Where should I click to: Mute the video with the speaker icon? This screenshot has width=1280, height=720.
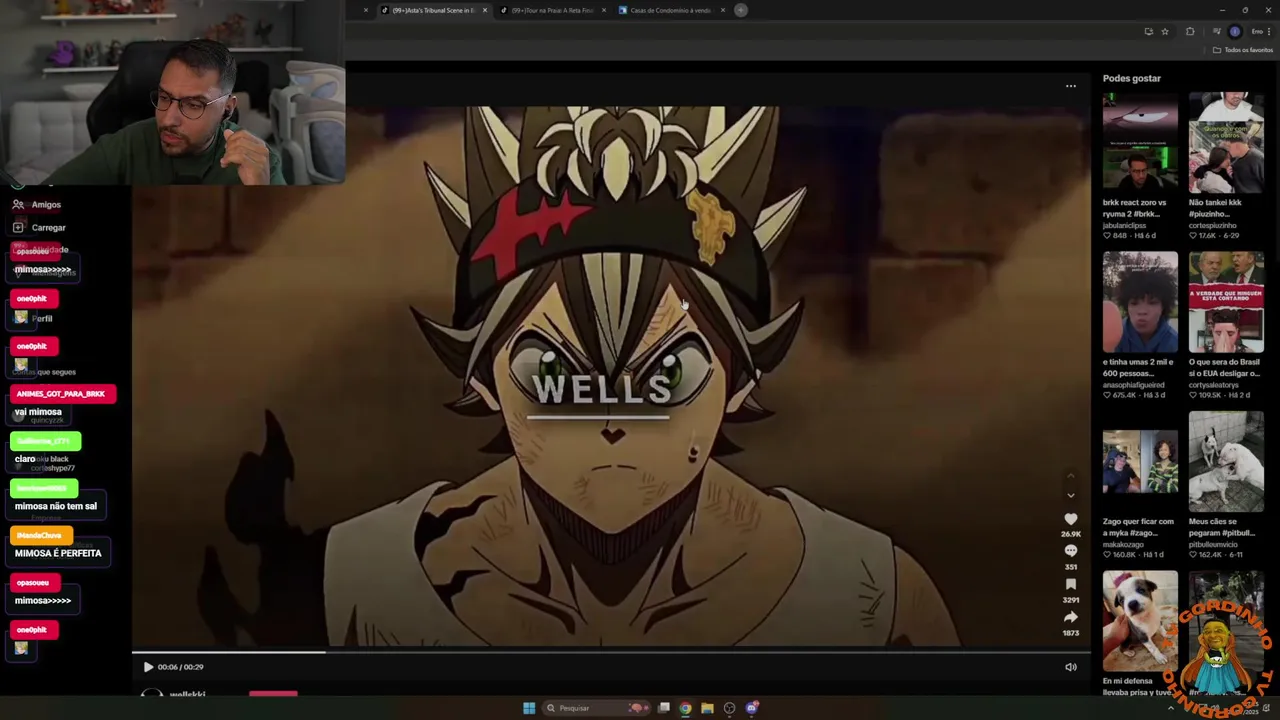(1071, 667)
